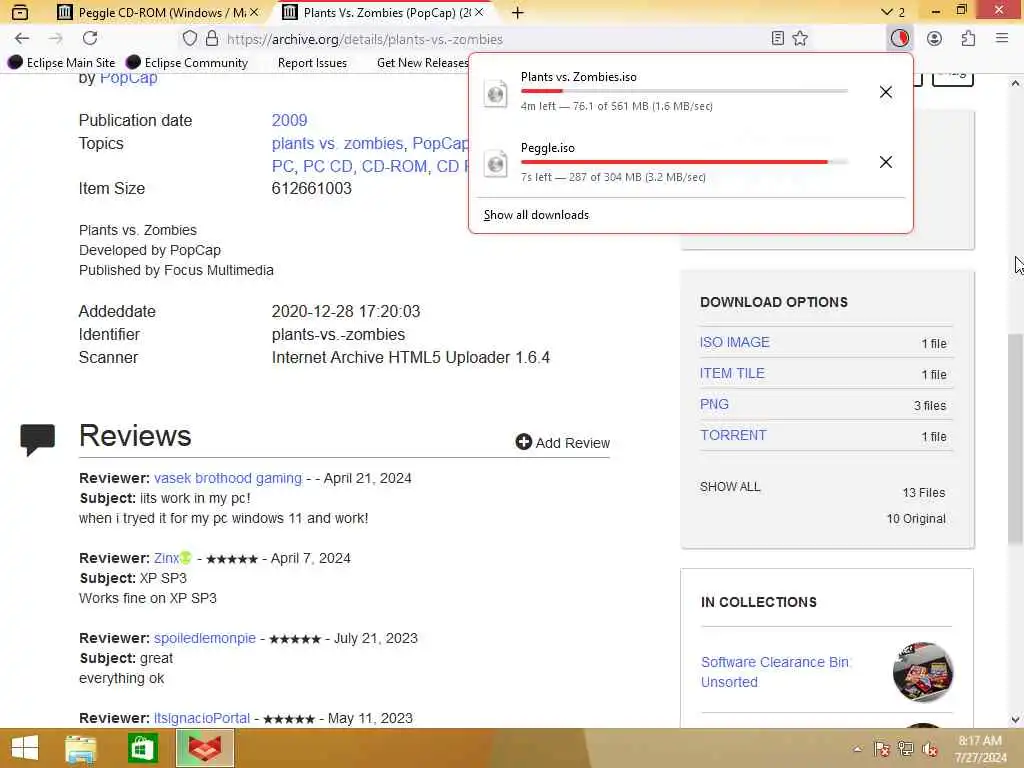Open reviewer spoiledlemonpie profile
Image resolution: width=1024 pixels, height=768 pixels.
[x=204, y=638]
